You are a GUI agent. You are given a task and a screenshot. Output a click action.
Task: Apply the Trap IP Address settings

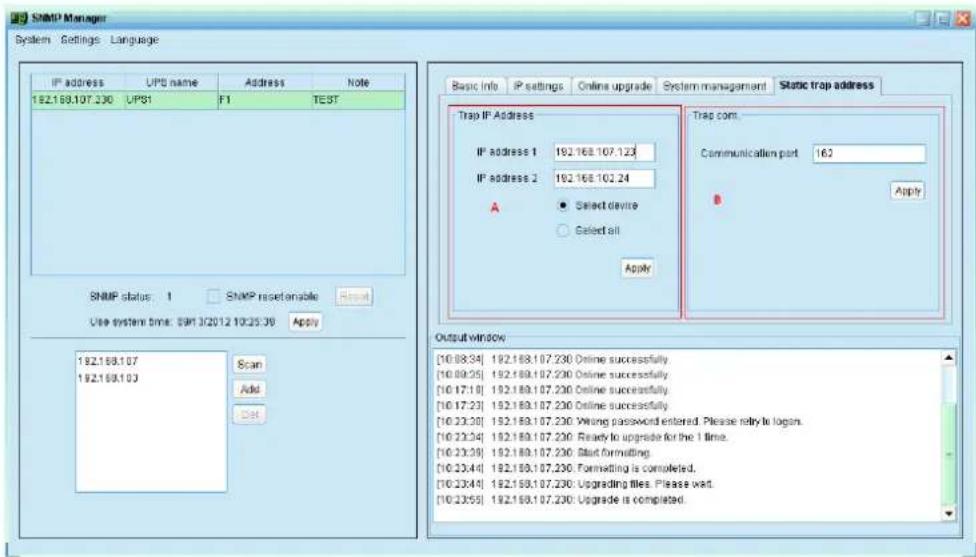pos(637,268)
